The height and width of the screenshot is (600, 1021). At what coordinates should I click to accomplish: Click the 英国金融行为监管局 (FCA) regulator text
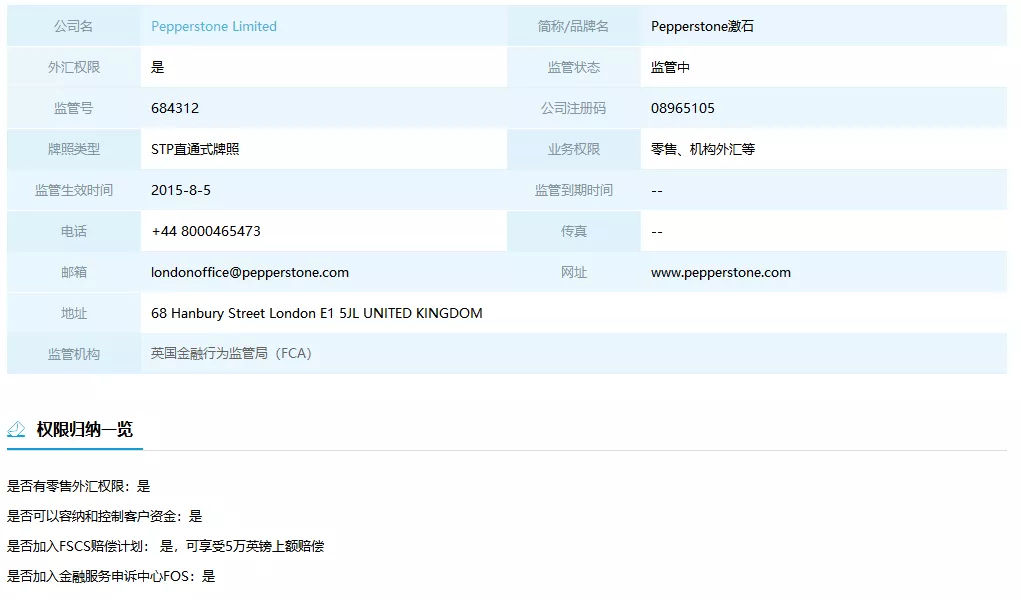click(x=231, y=354)
